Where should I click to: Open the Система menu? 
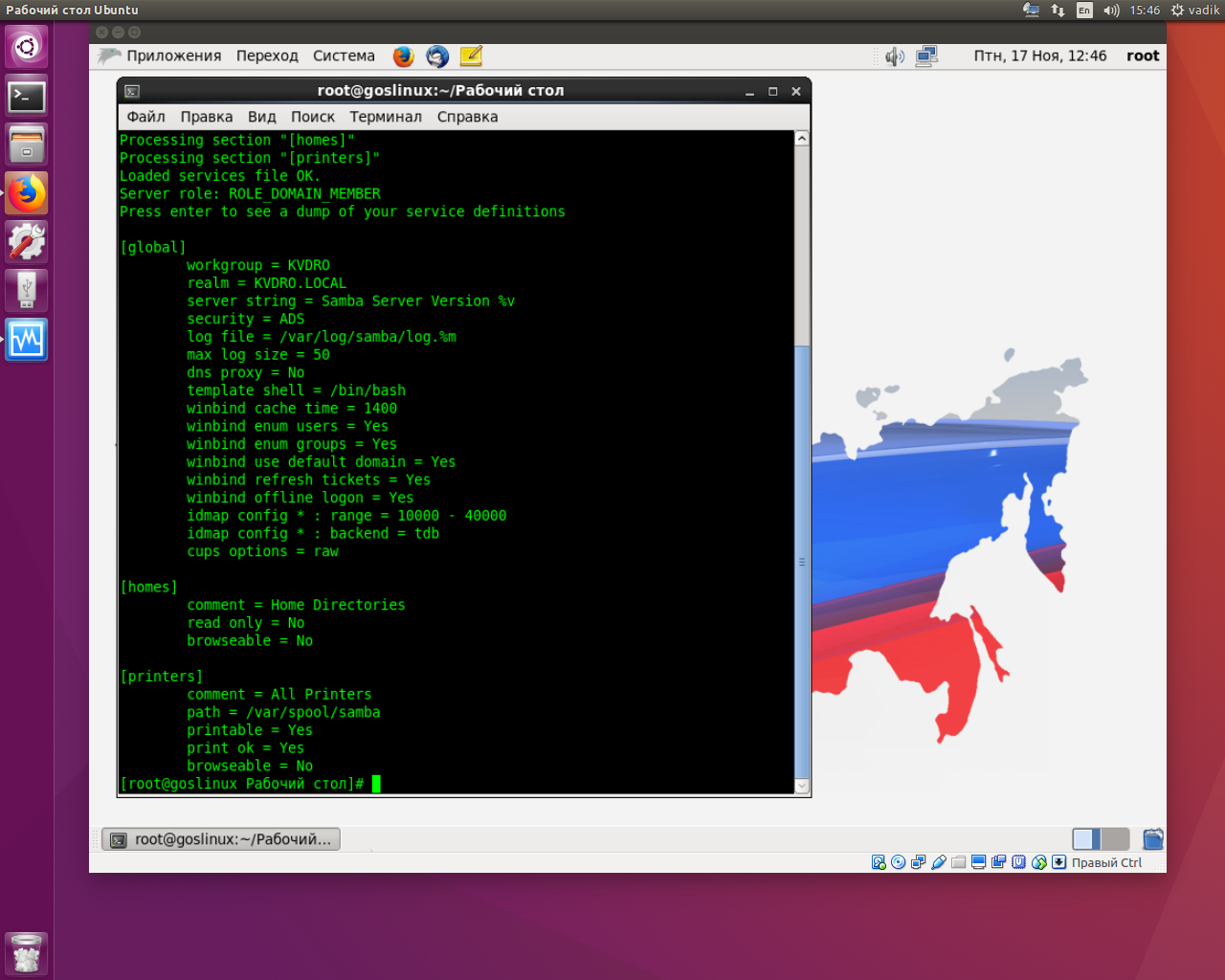tap(344, 56)
